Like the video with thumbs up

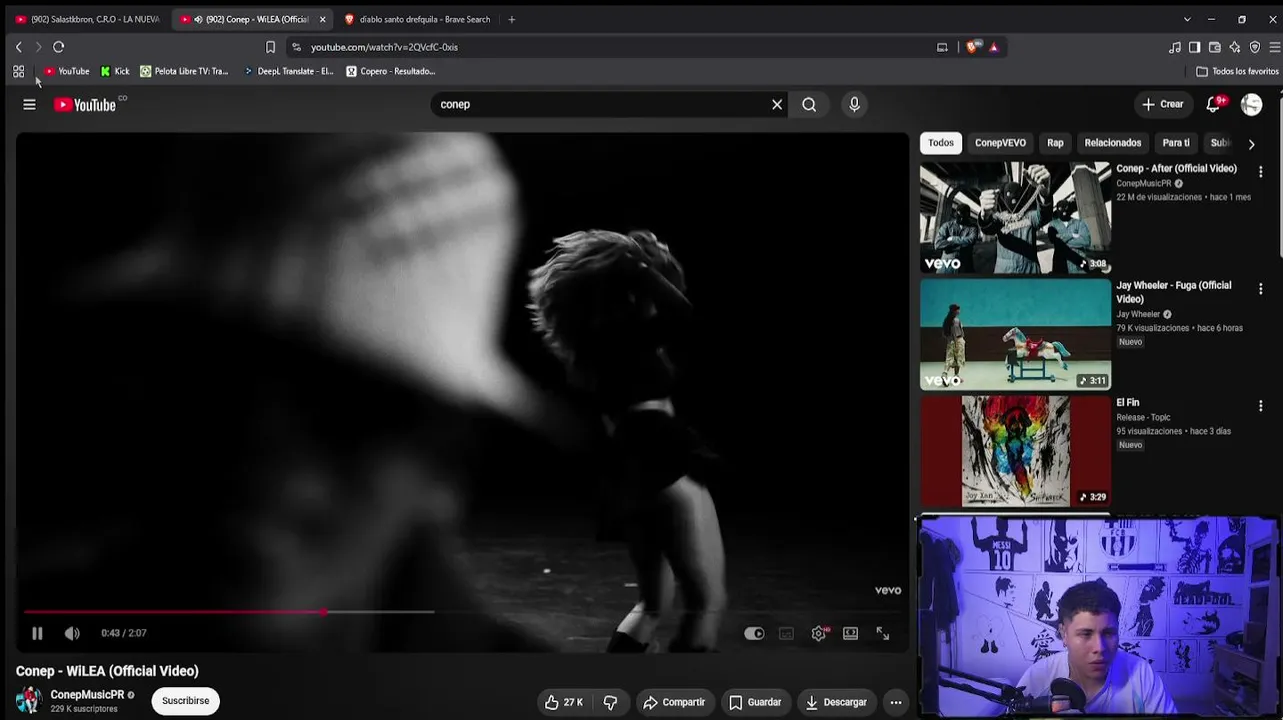click(x=563, y=702)
